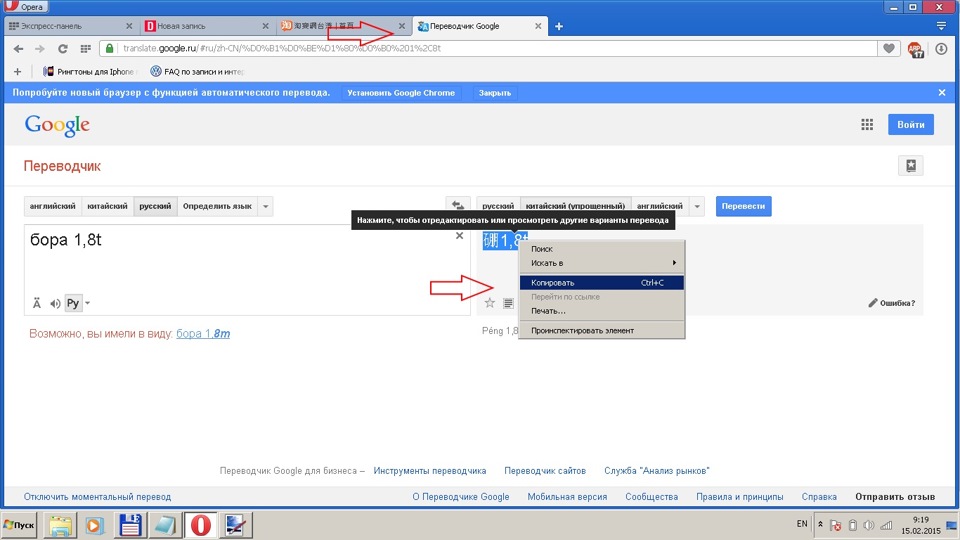The image size is (960, 540).
Task: Open the Google apps grid icon
Action: (x=867, y=125)
